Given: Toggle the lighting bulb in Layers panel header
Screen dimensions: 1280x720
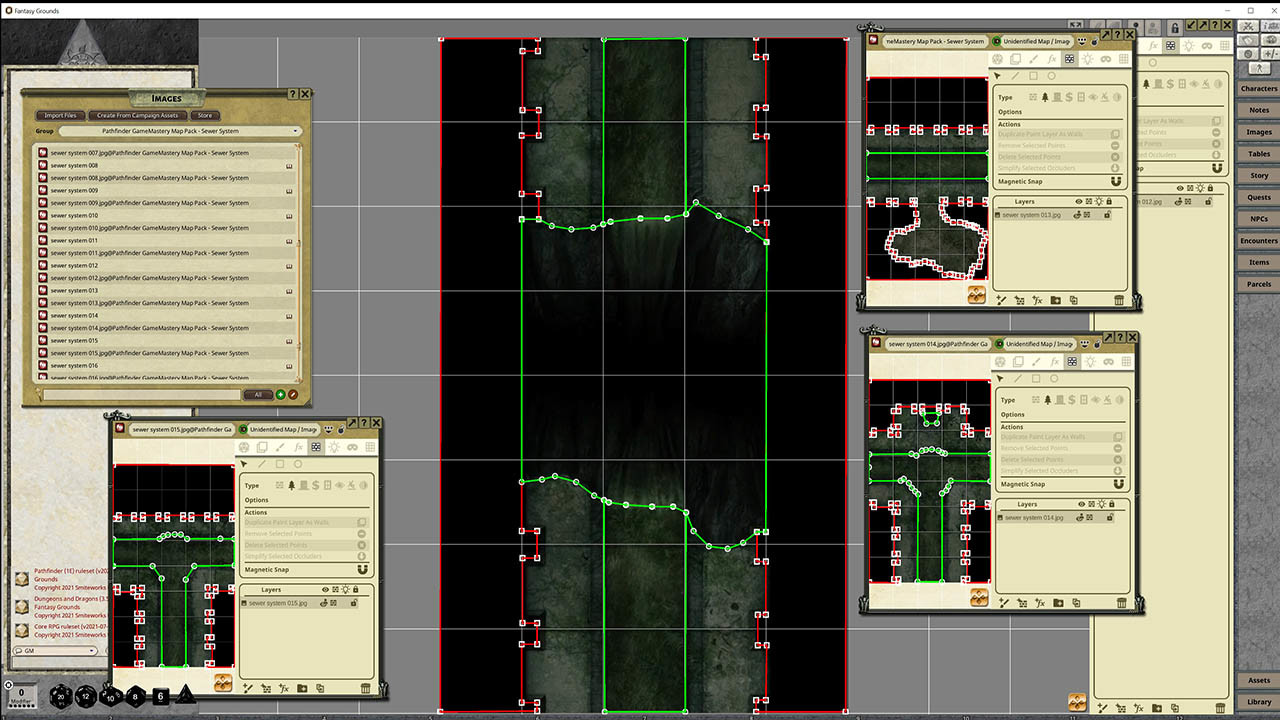Looking at the screenshot, I should tap(346, 589).
